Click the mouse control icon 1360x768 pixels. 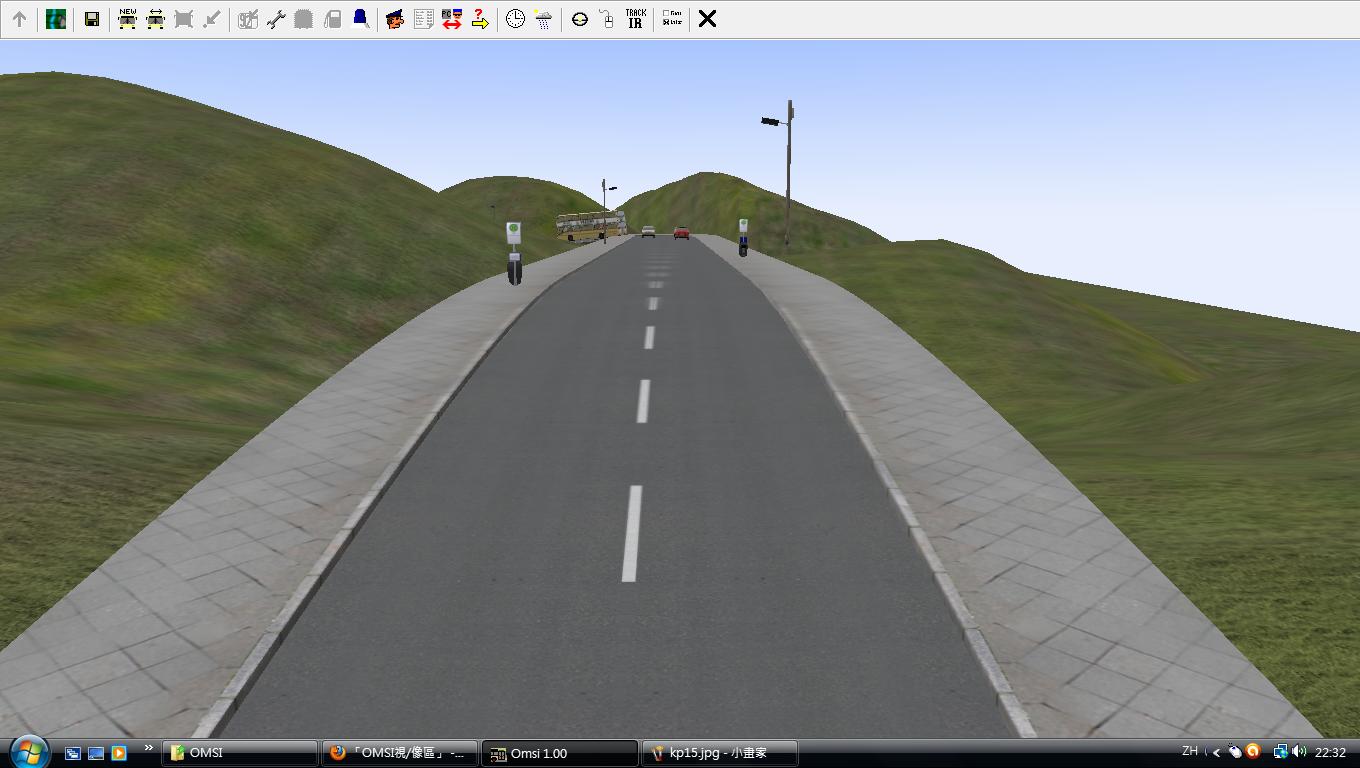click(x=607, y=19)
